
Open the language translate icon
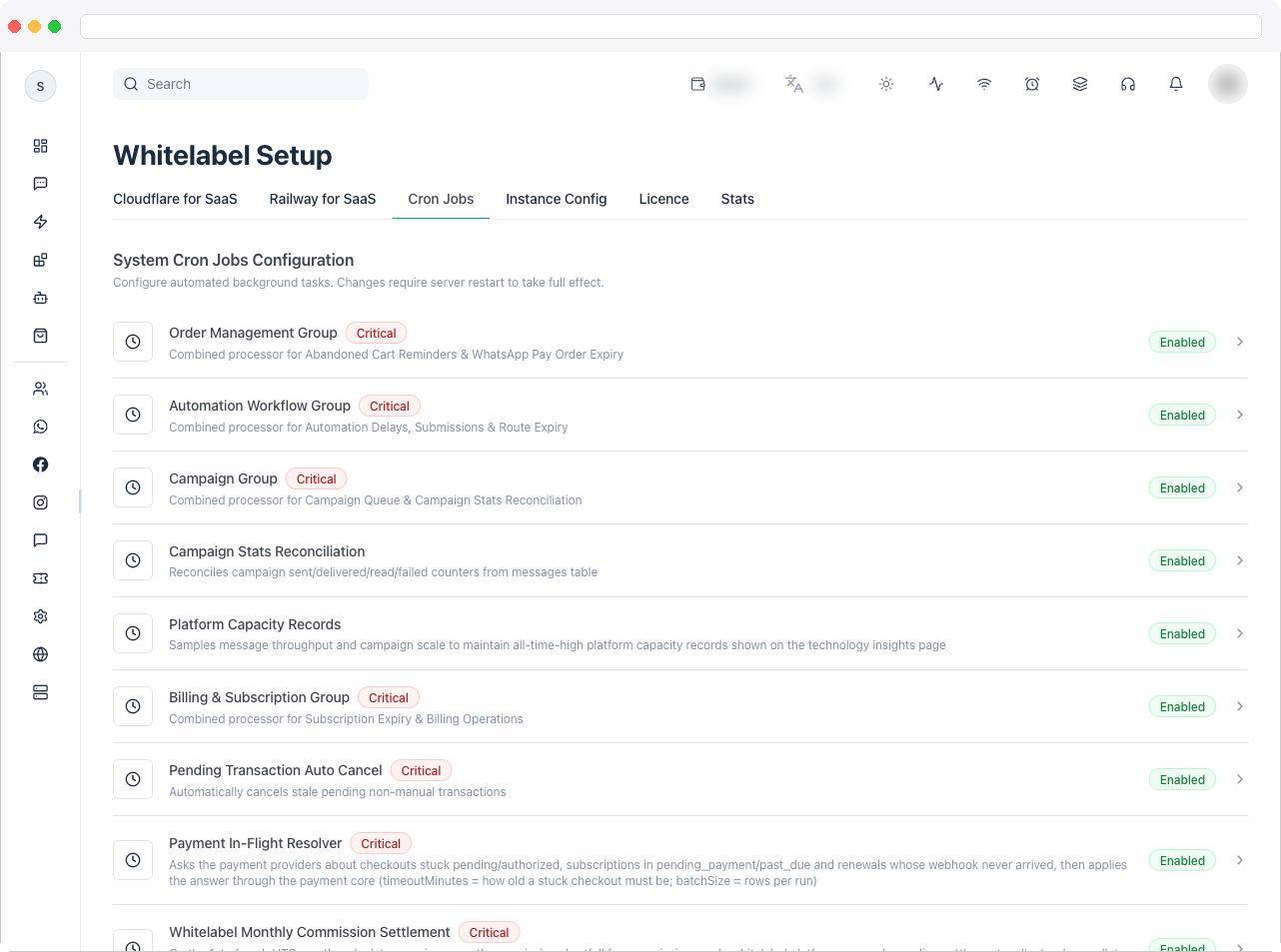(794, 84)
